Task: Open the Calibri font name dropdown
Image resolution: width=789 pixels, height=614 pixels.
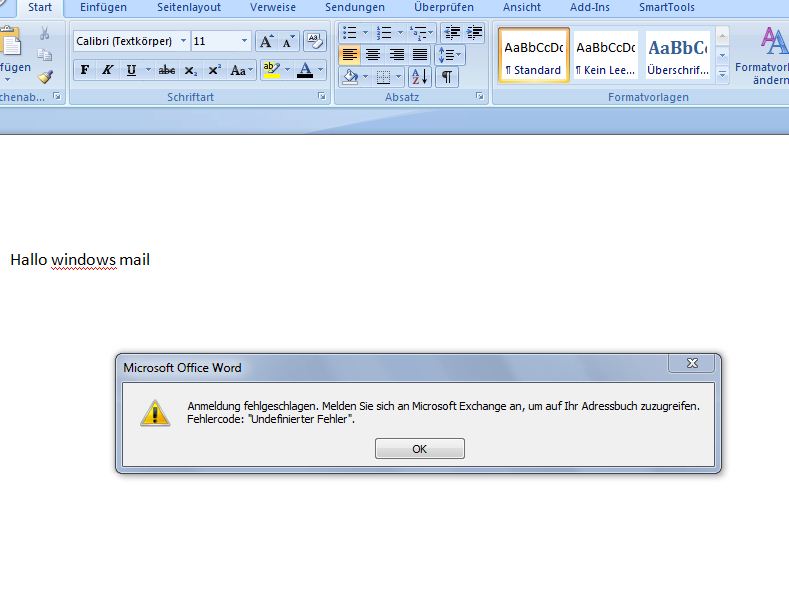Action: (x=183, y=41)
